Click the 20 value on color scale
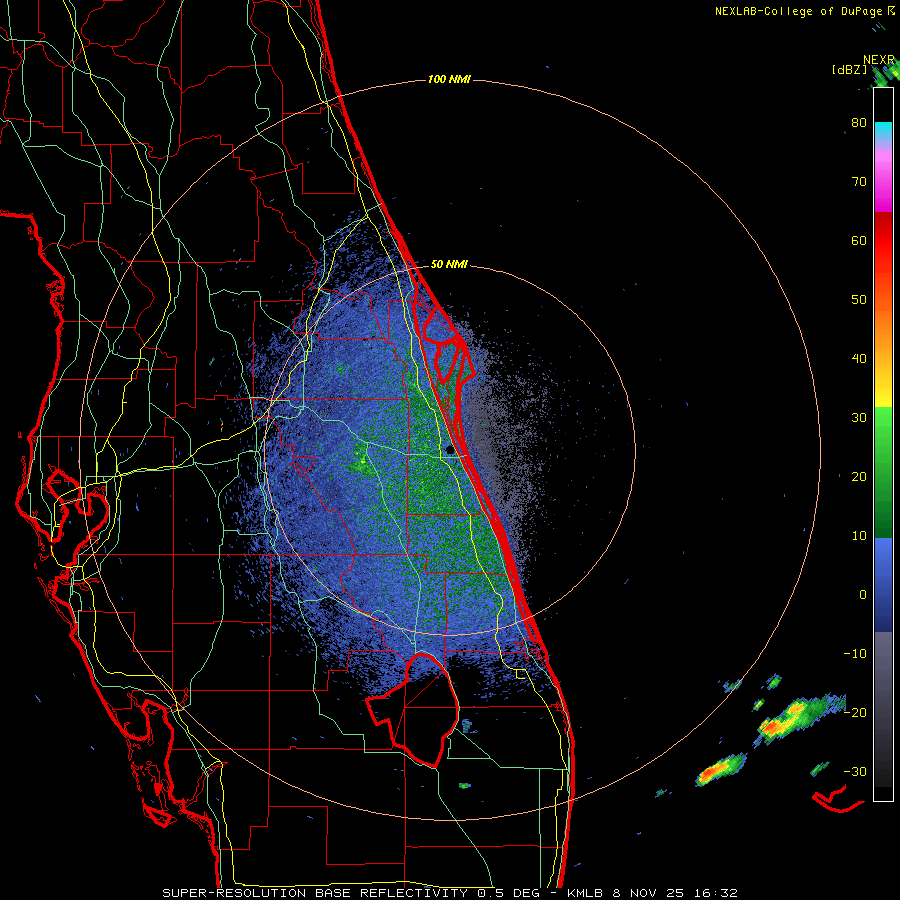Image resolution: width=900 pixels, height=900 pixels. (859, 477)
